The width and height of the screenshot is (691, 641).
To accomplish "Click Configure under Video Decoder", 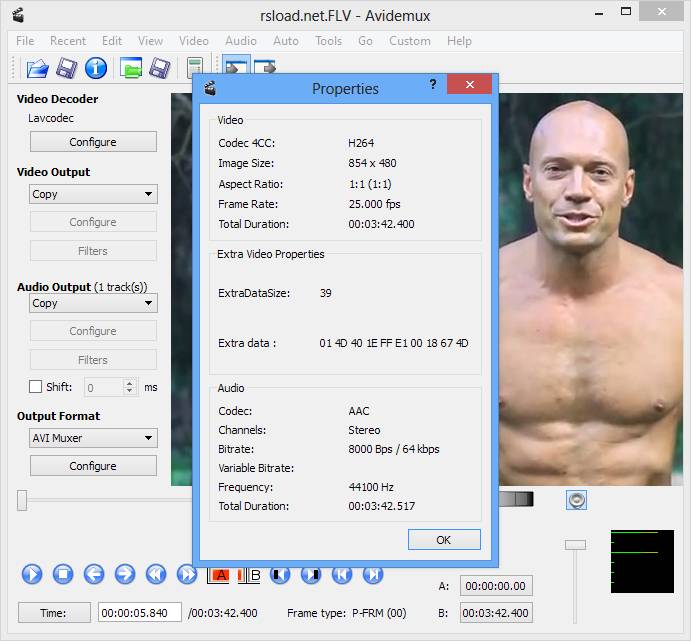I will (93, 142).
